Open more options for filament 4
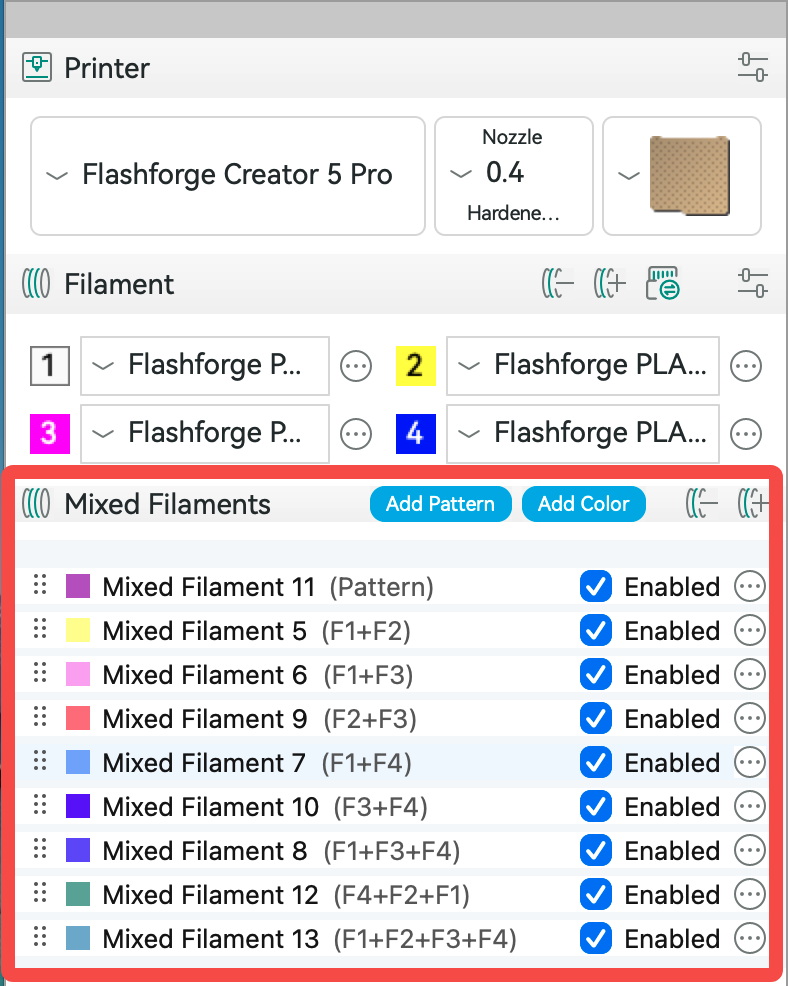 tap(746, 434)
